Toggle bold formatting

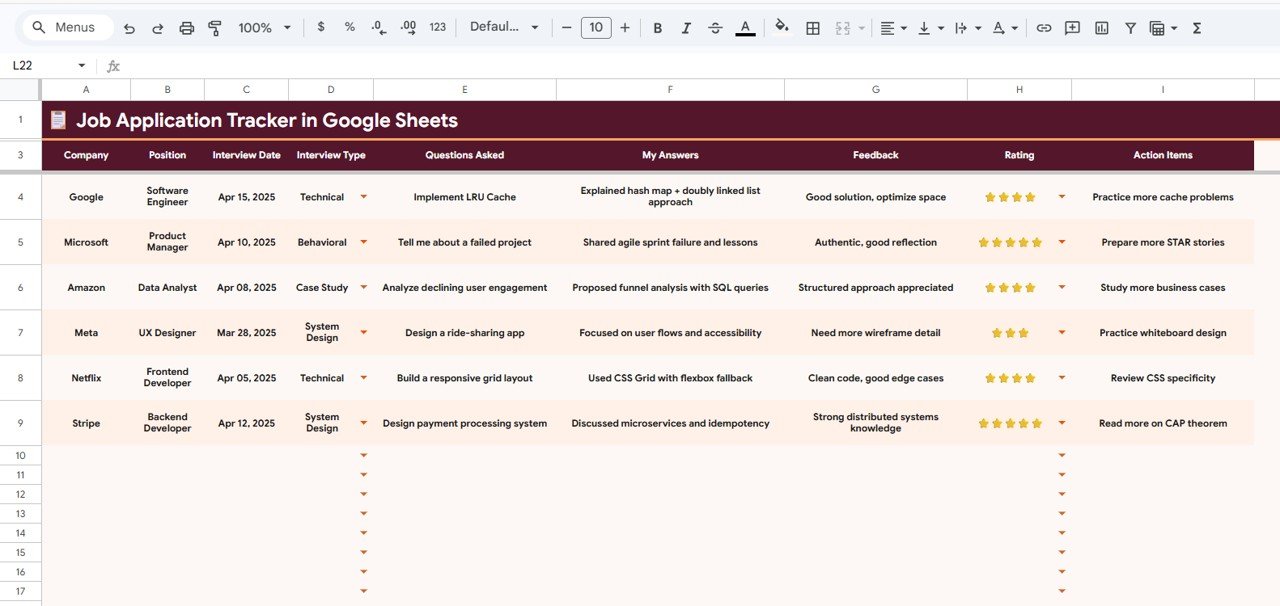coord(657,28)
